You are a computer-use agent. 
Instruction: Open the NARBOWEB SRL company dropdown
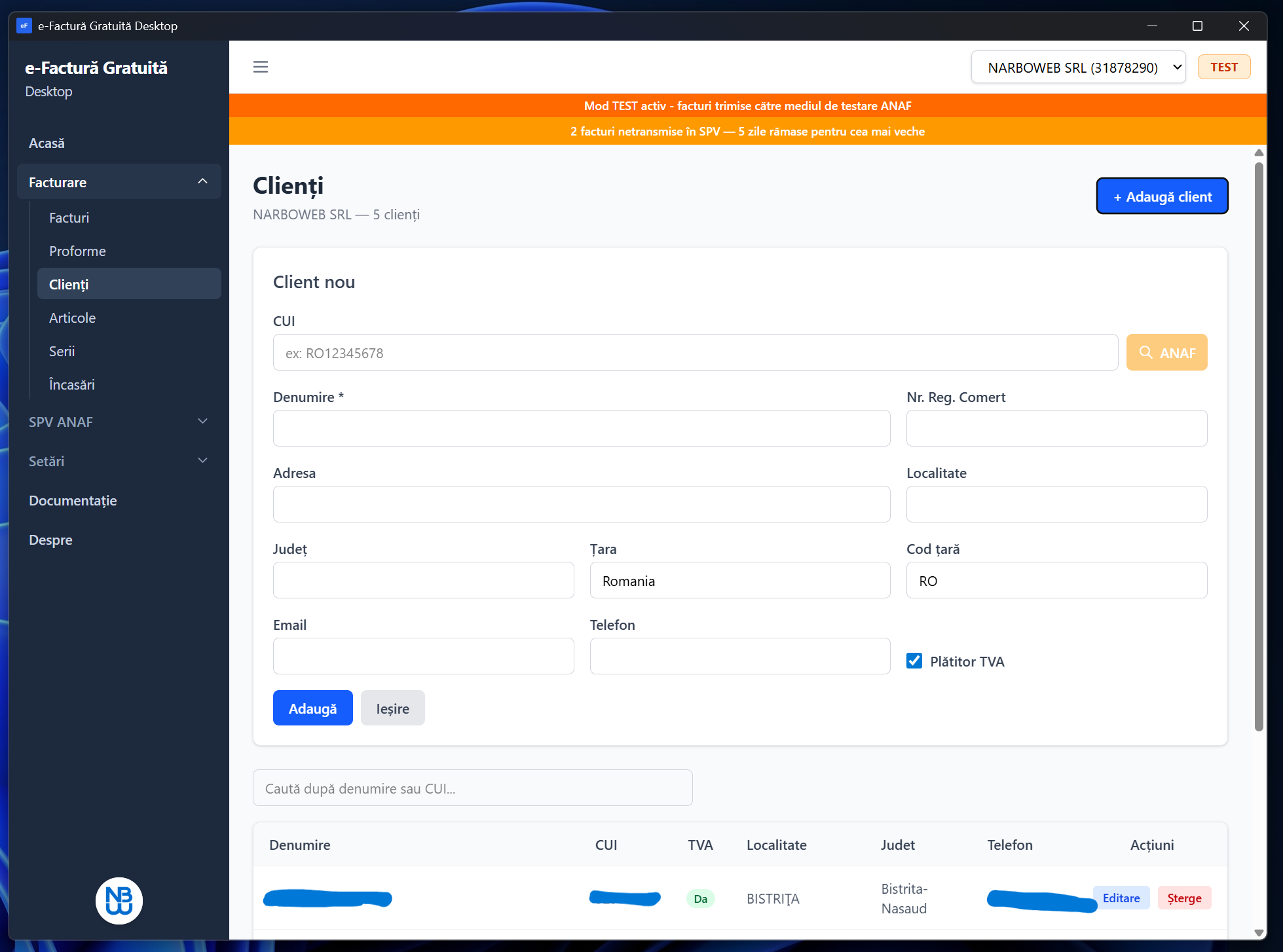(1078, 67)
